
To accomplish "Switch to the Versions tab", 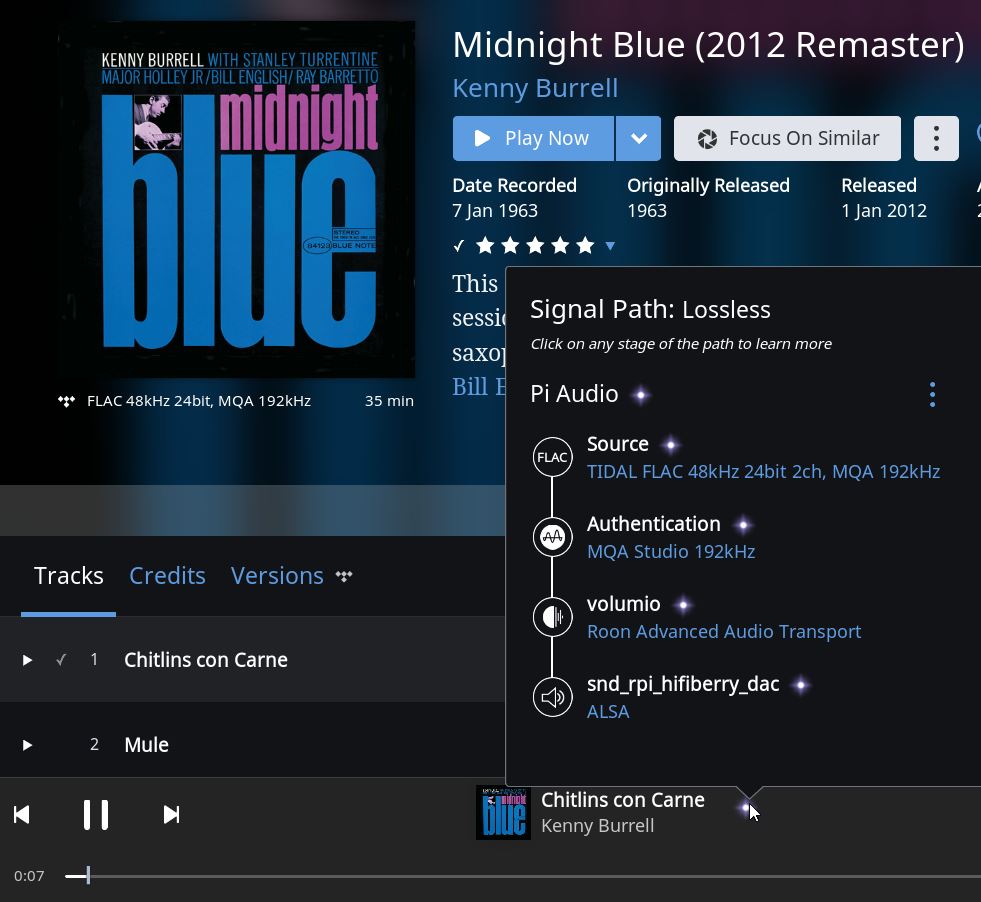I will pos(277,576).
